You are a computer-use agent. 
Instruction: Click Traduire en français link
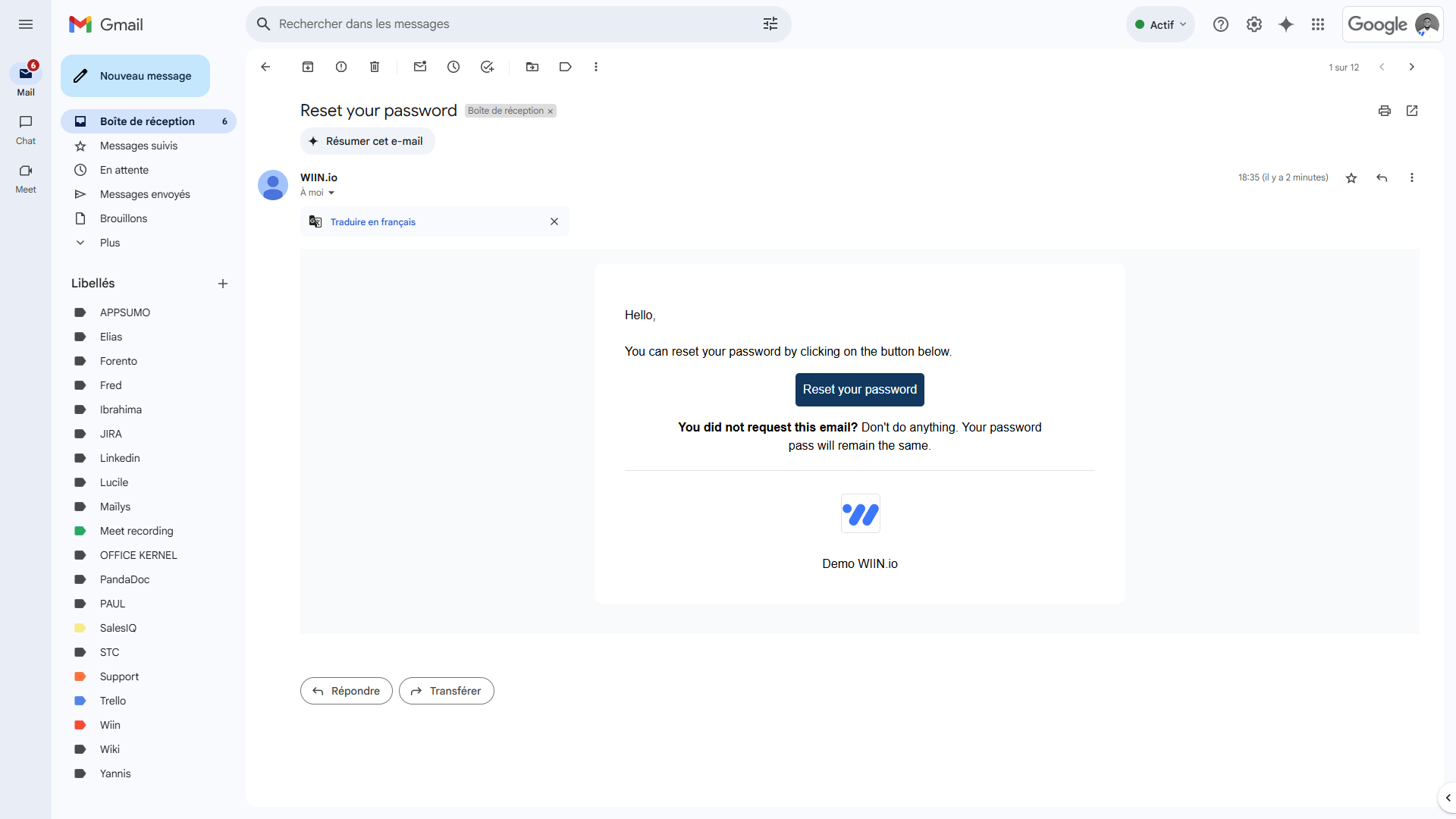pyautogui.click(x=373, y=222)
